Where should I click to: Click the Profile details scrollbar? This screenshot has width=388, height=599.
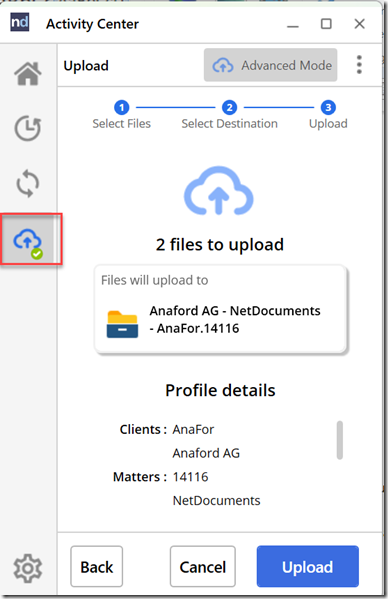point(340,440)
